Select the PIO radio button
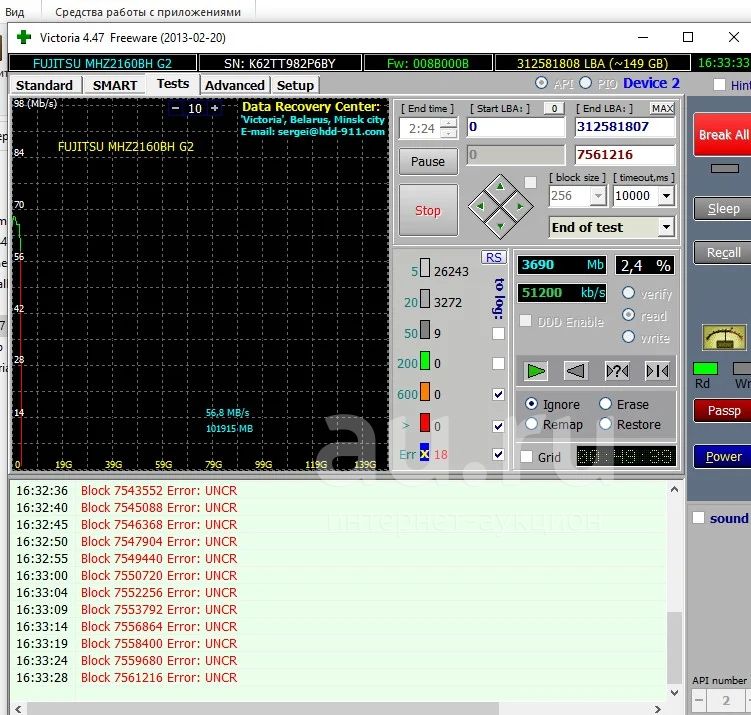This screenshot has height=715, width=751. pos(585,83)
